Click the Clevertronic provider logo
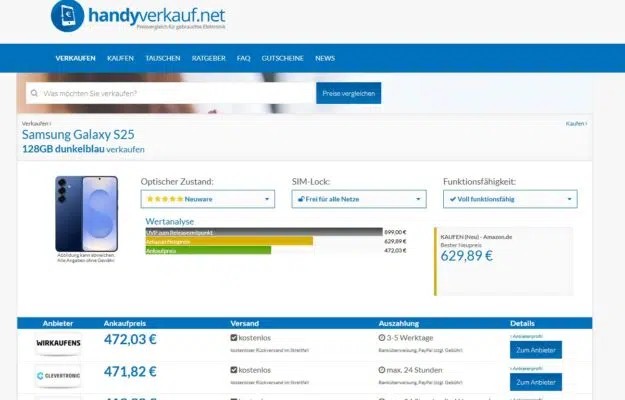625x400 pixels. [x=58, y=375]
